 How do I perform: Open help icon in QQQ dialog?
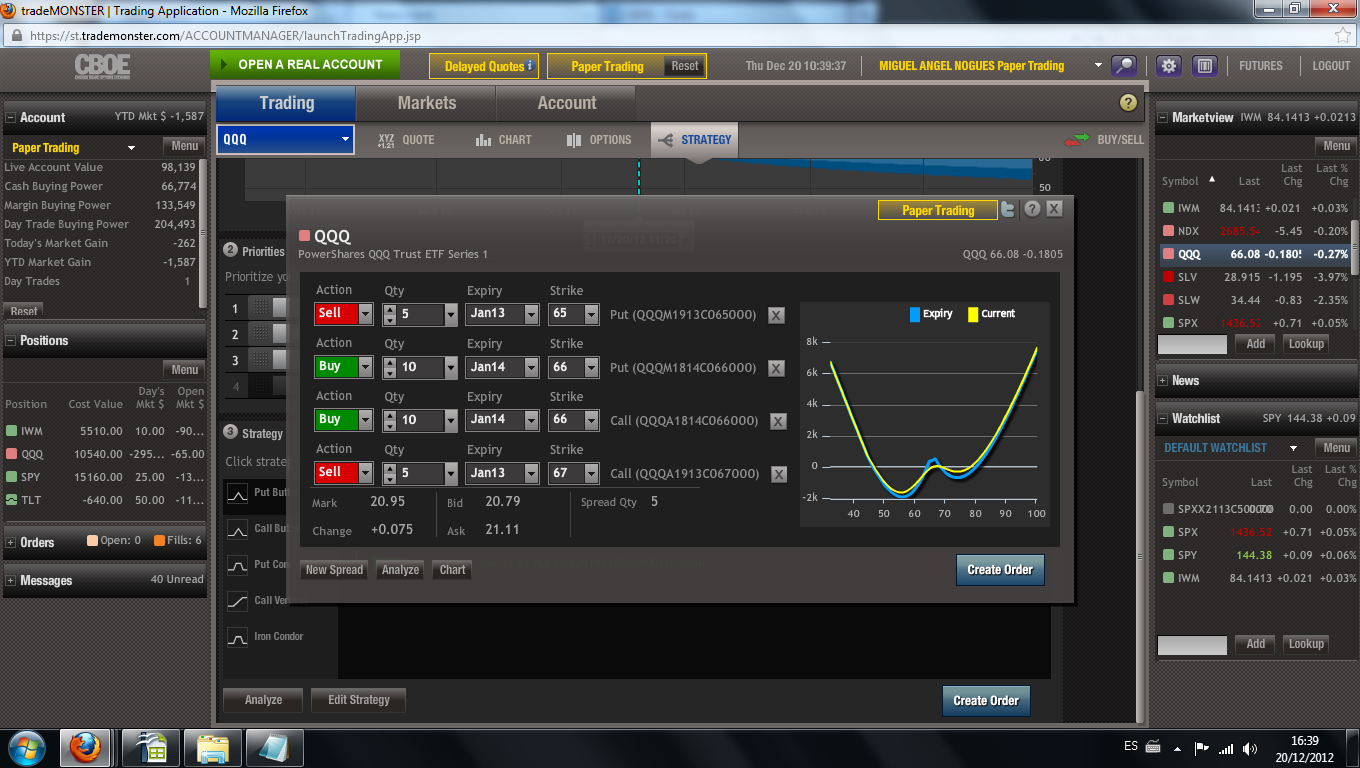tap(1032, 209)
